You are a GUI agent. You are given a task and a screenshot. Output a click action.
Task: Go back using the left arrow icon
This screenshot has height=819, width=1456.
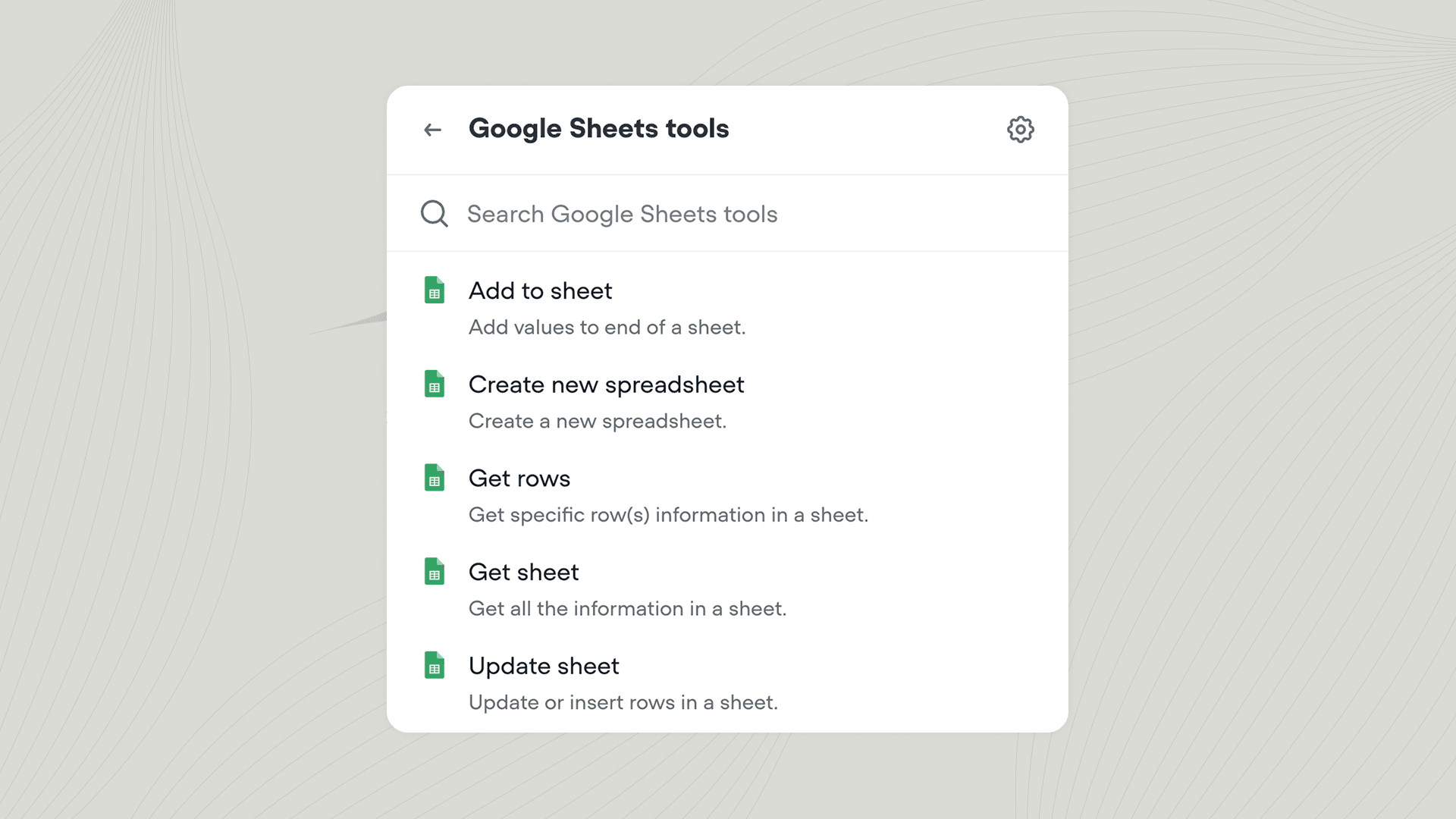point(432,130)
